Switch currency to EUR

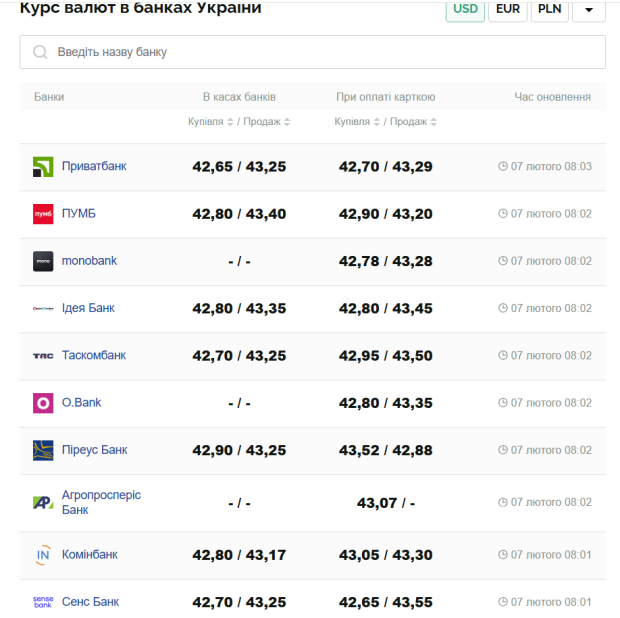point(508,9)
